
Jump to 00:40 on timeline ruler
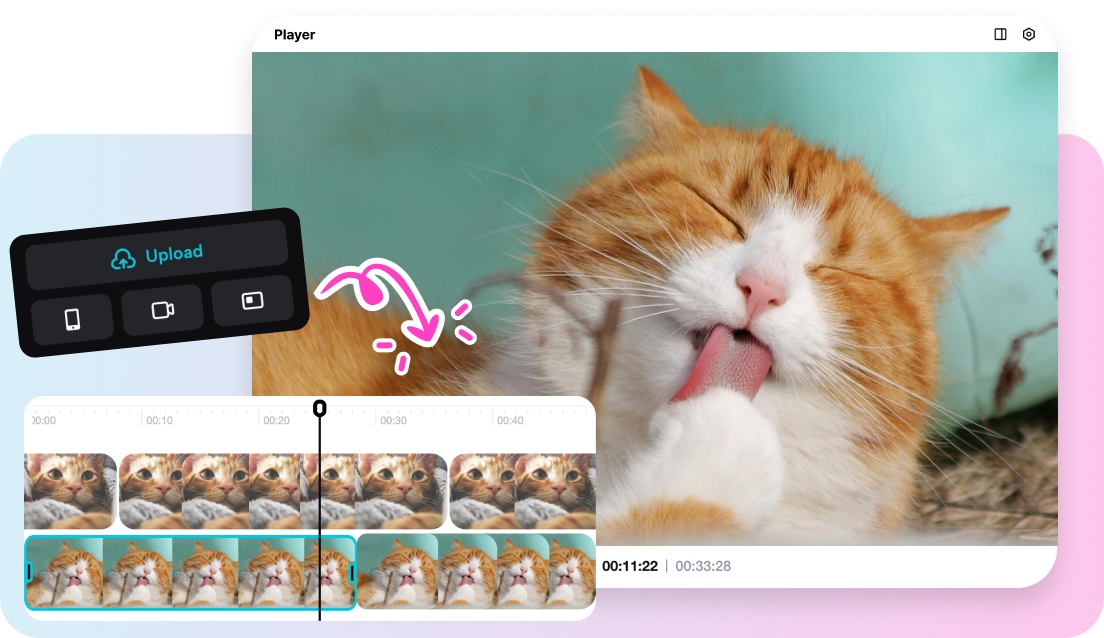tap(510, 421)
